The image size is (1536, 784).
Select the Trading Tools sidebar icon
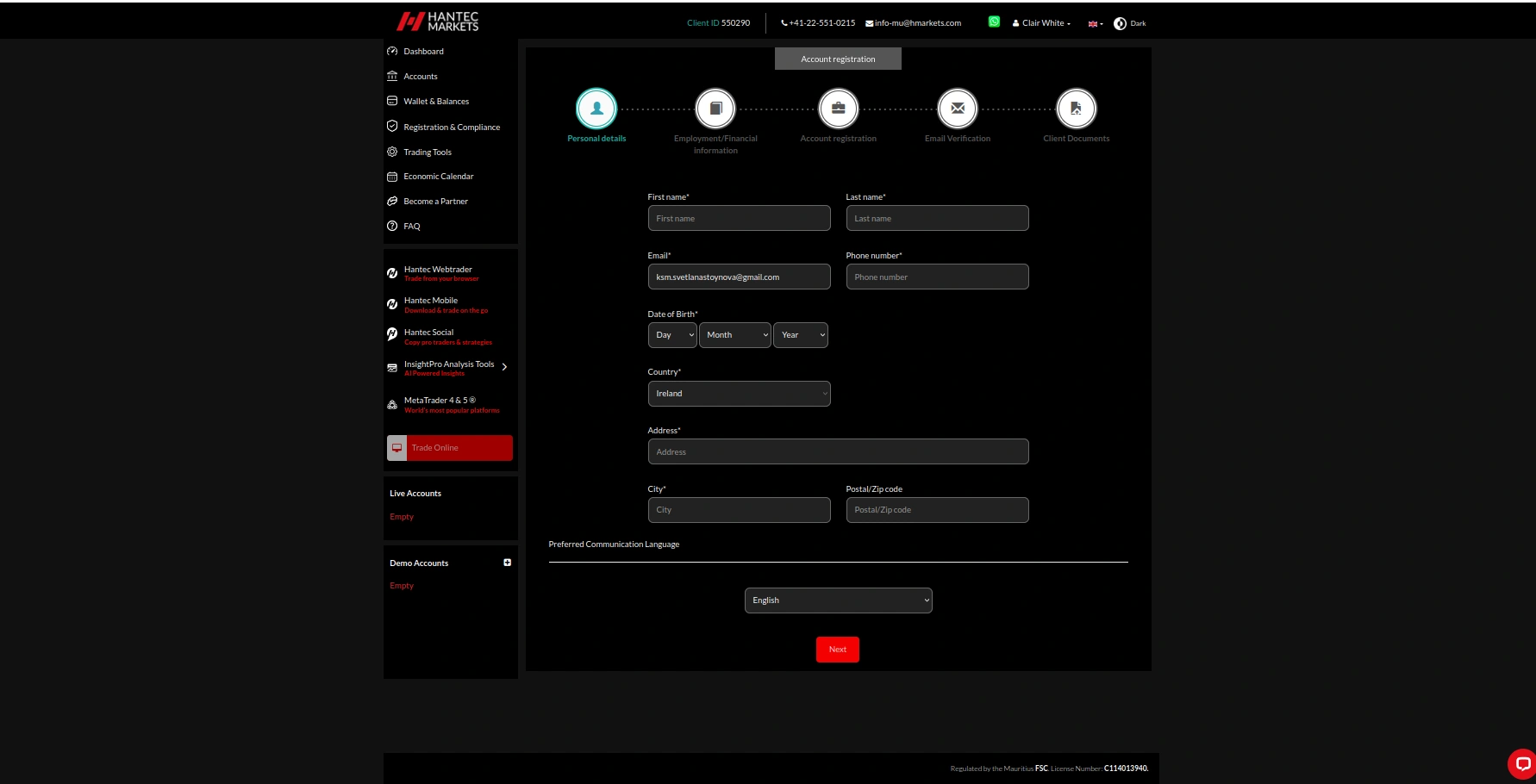[392, 152]
